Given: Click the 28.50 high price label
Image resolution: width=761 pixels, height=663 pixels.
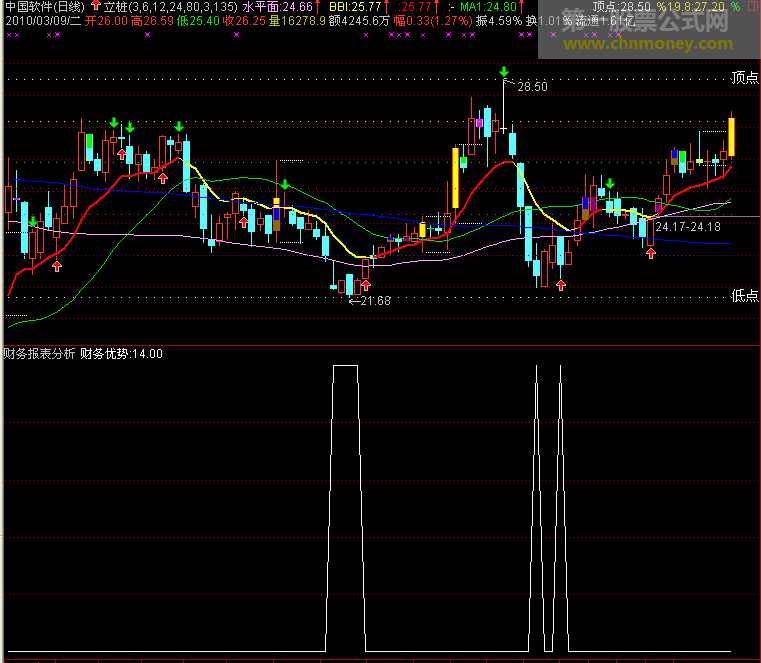Looking at the screenshot, I should [x=532, y=87].
